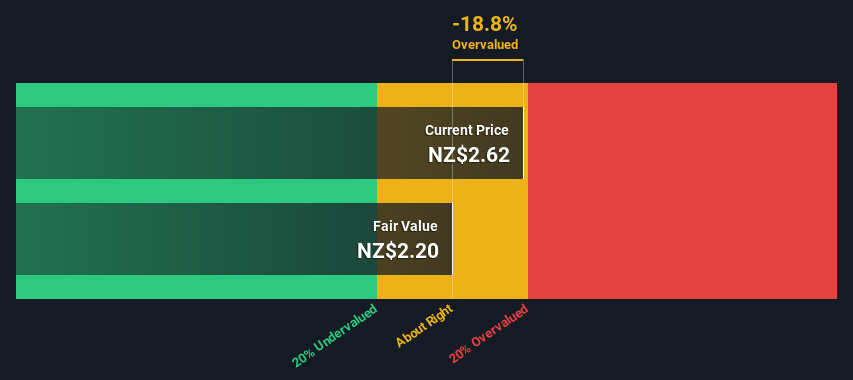
Task: Click the red overvalued zone
Action: (x=682, y=191)
